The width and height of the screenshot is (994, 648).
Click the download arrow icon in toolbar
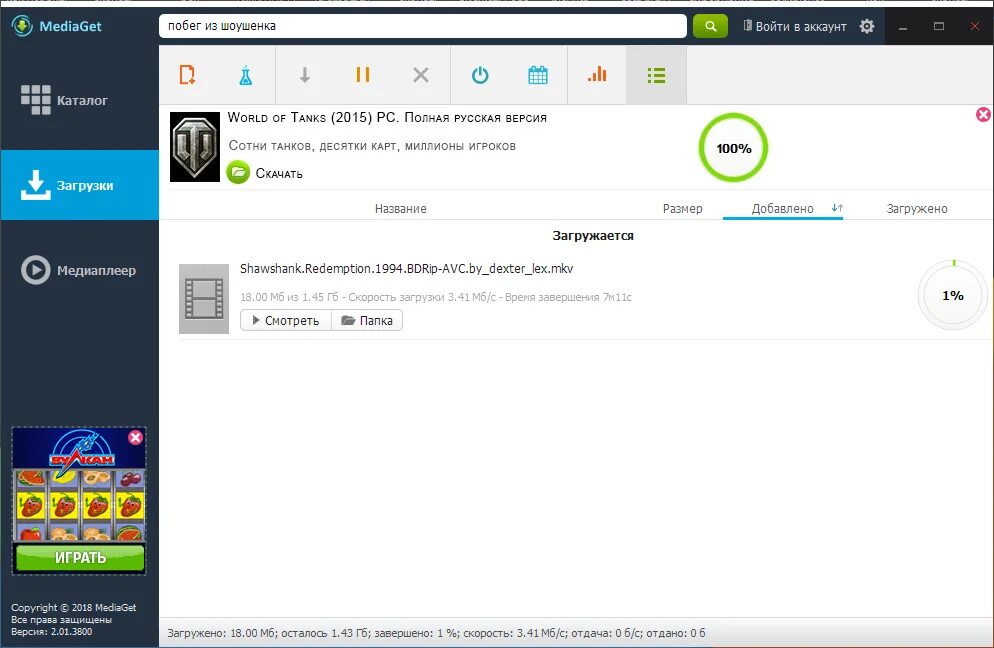(304, 75)
